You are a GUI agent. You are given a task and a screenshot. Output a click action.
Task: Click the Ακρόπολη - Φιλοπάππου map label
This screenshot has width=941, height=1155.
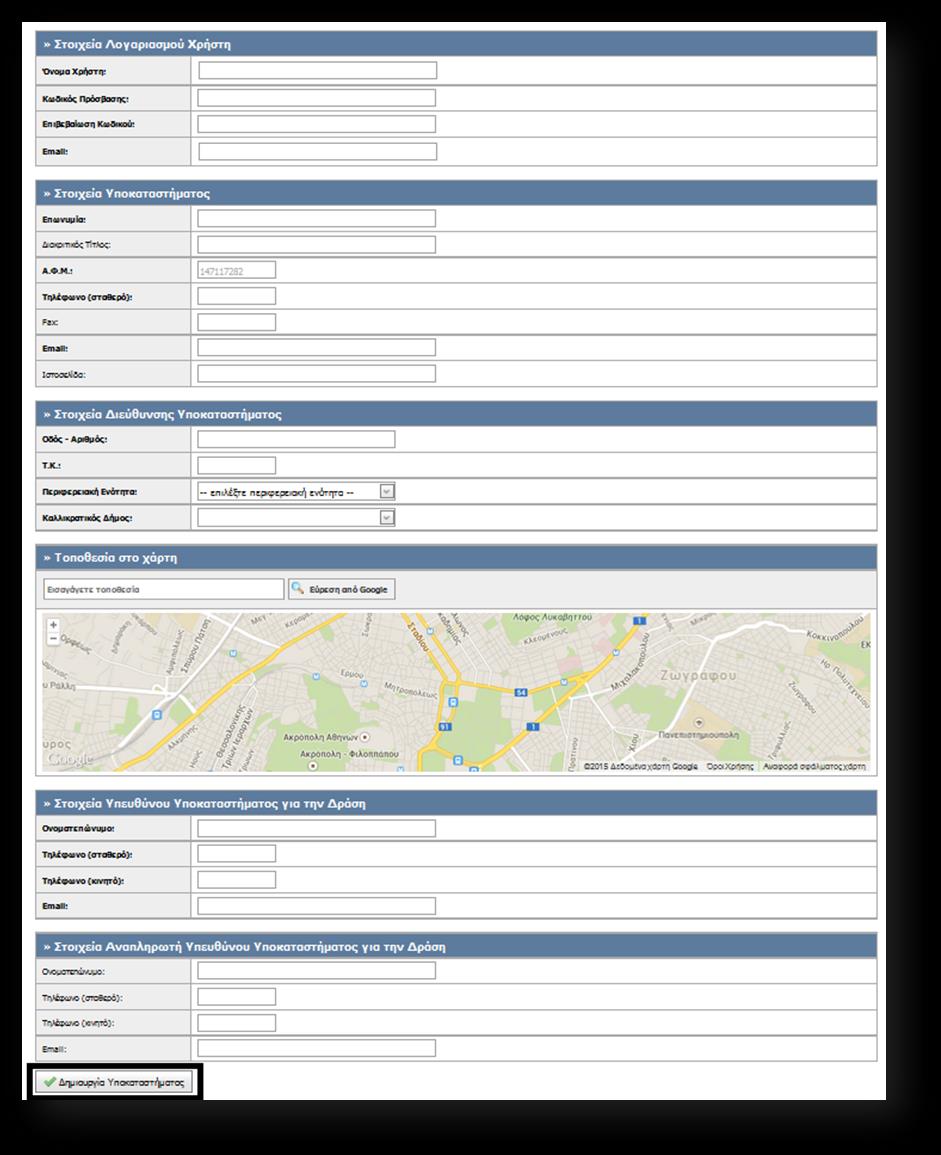tap(349, 754)
